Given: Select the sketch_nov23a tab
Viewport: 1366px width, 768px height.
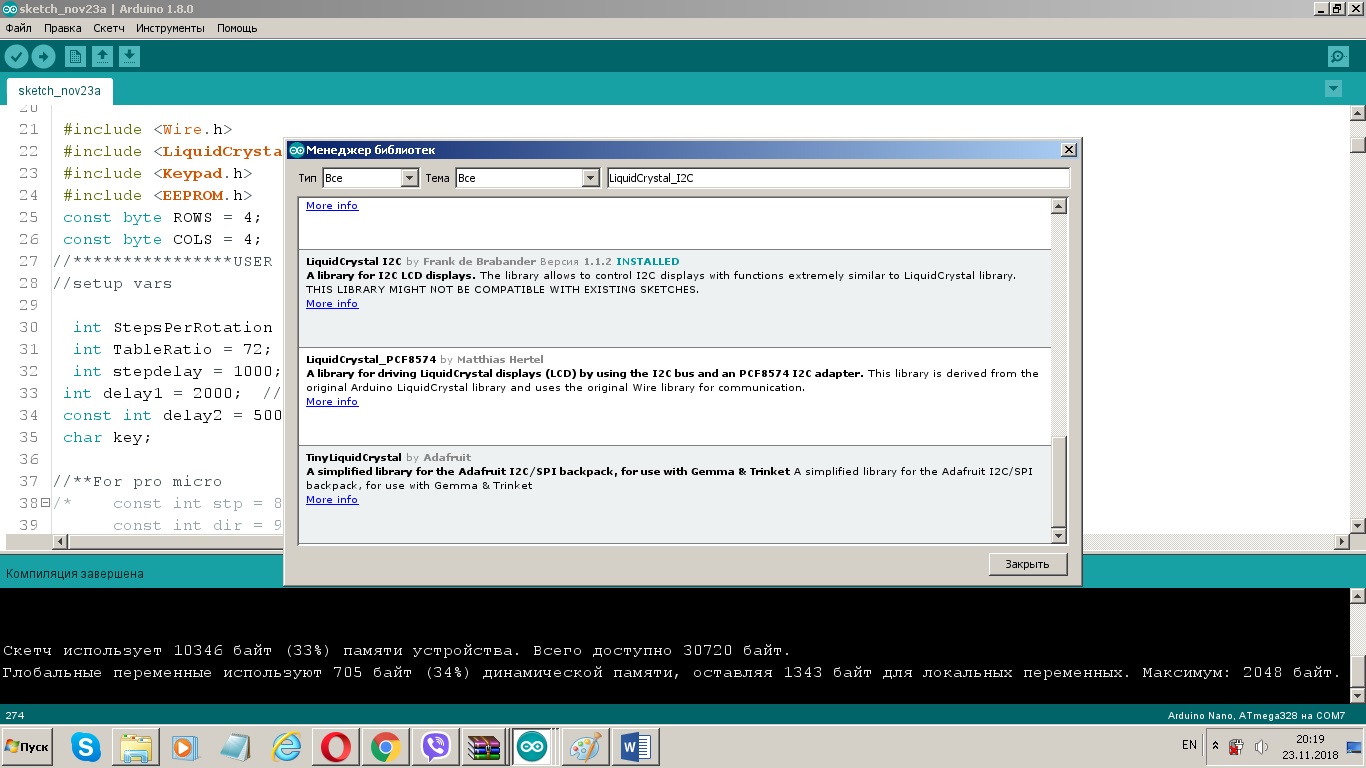Looking at the screenshot, I should (60, 91).
